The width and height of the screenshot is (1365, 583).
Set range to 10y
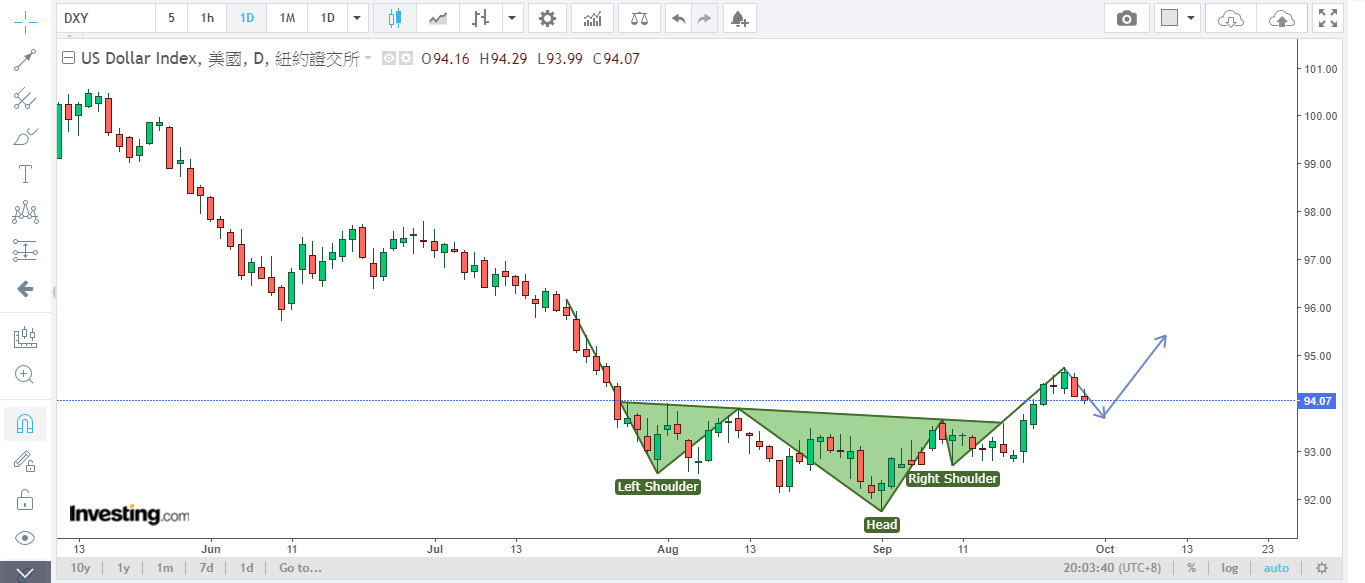(x=80, y=568)
